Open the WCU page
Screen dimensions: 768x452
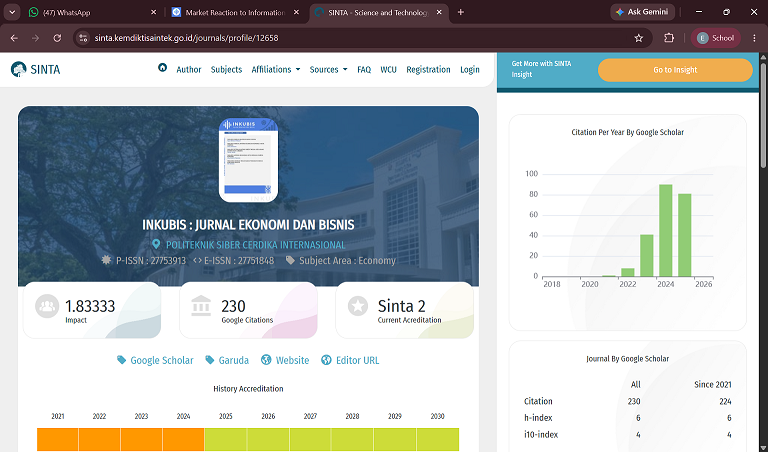click(388, 70)
